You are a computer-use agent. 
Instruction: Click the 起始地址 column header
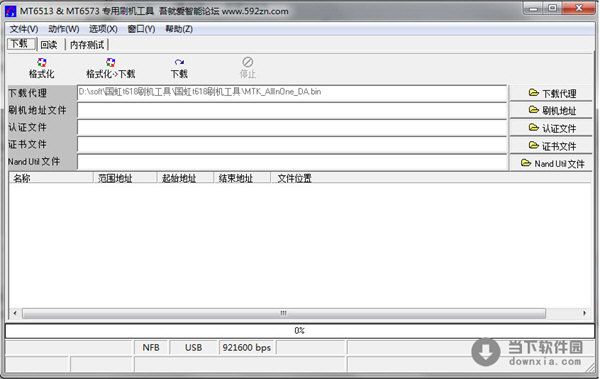pyautogui.click(x=185, y=178)
